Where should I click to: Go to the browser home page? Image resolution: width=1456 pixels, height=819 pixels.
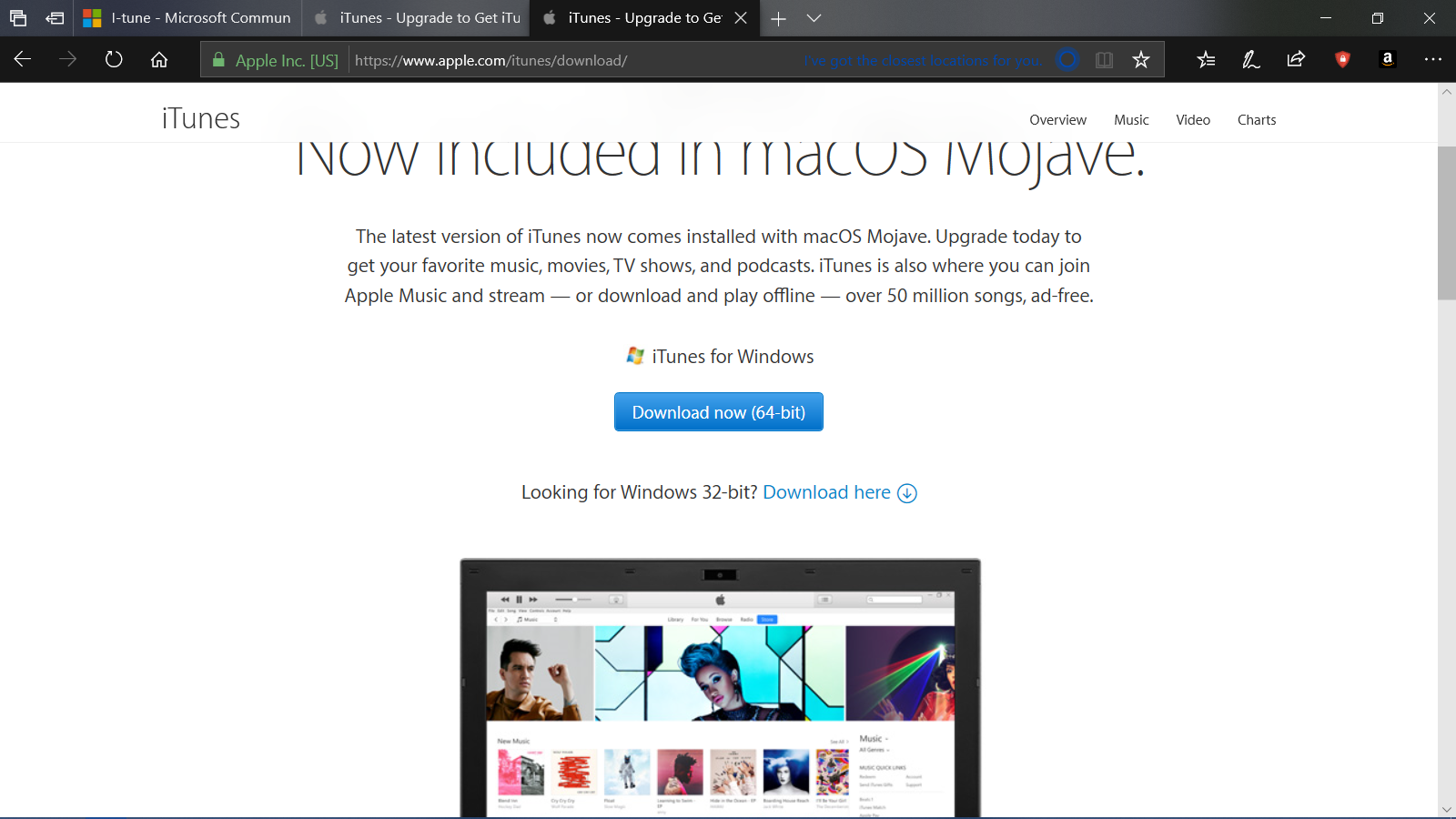(x=159, y=59)
